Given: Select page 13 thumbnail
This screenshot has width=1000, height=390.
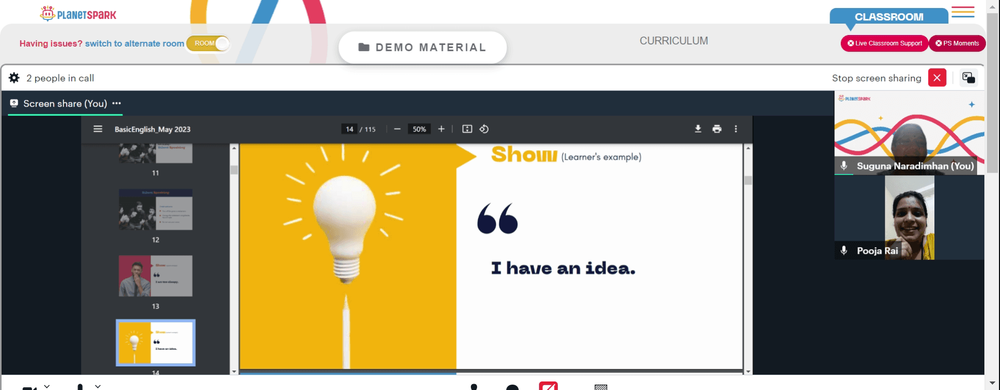Looking at the screenshot, I should tap(156, 276).
